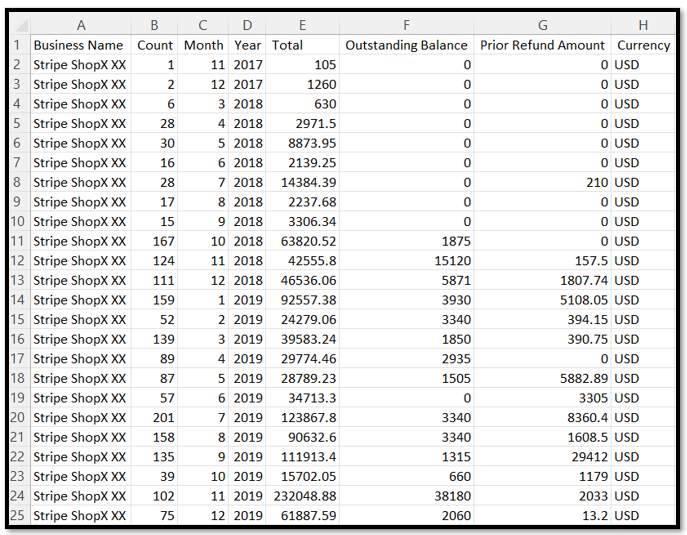
Task: Select the Outstanding Balance cell 660
Action: tap(406, 476)
